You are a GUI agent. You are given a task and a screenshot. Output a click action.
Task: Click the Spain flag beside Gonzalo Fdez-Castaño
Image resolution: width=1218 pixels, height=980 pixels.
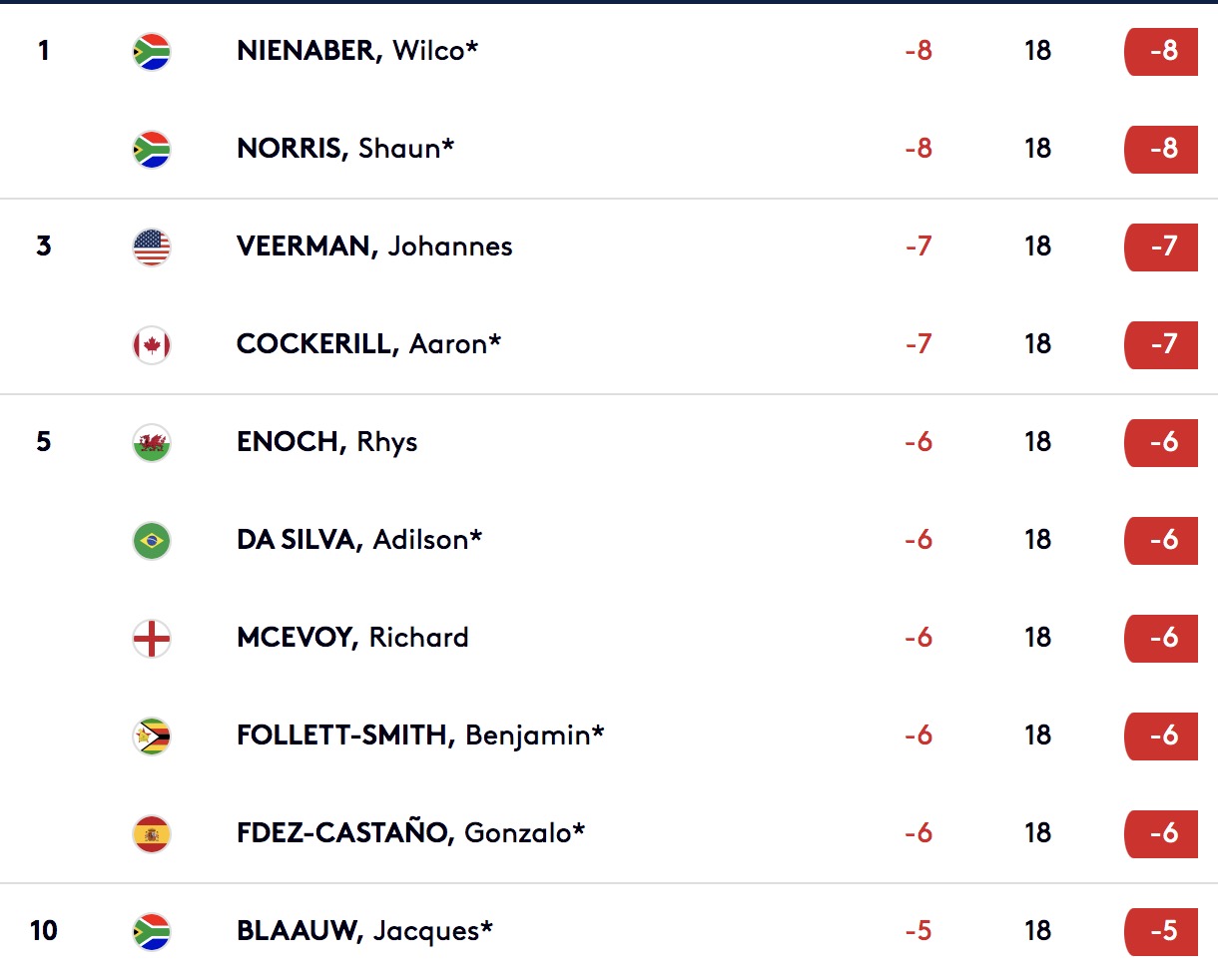[x=152, y=833]
